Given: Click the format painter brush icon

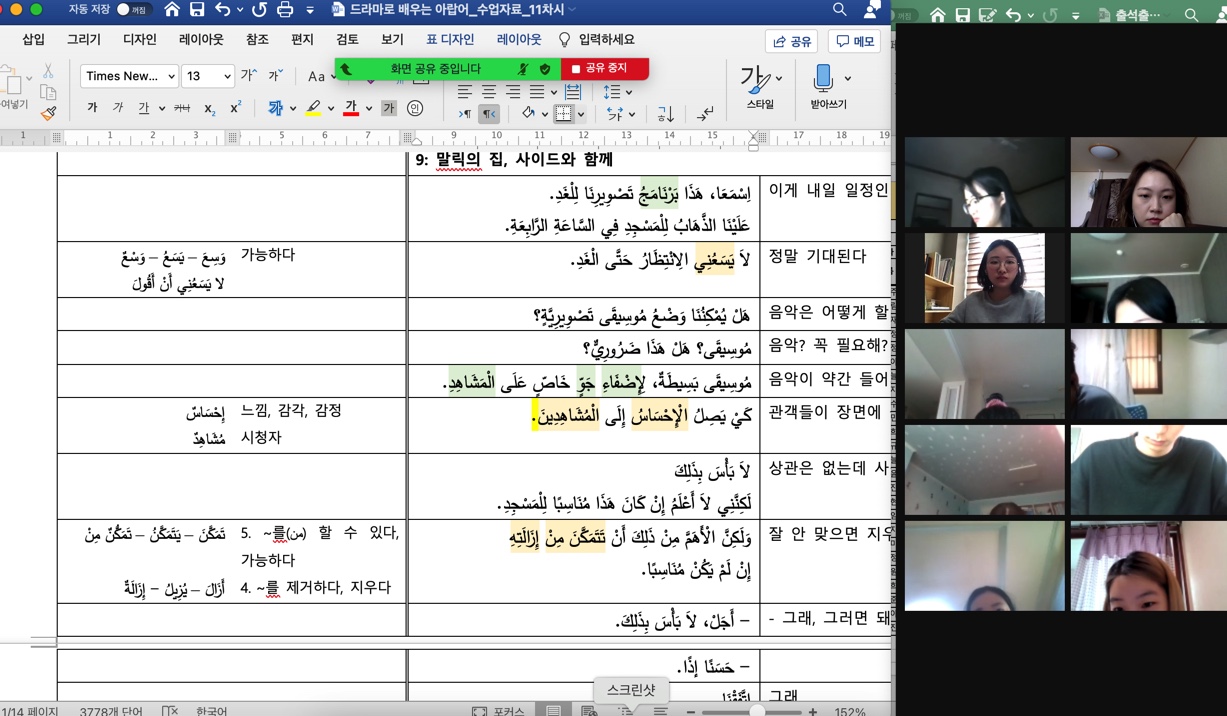Looking at the screenshot, I should 48,114.
